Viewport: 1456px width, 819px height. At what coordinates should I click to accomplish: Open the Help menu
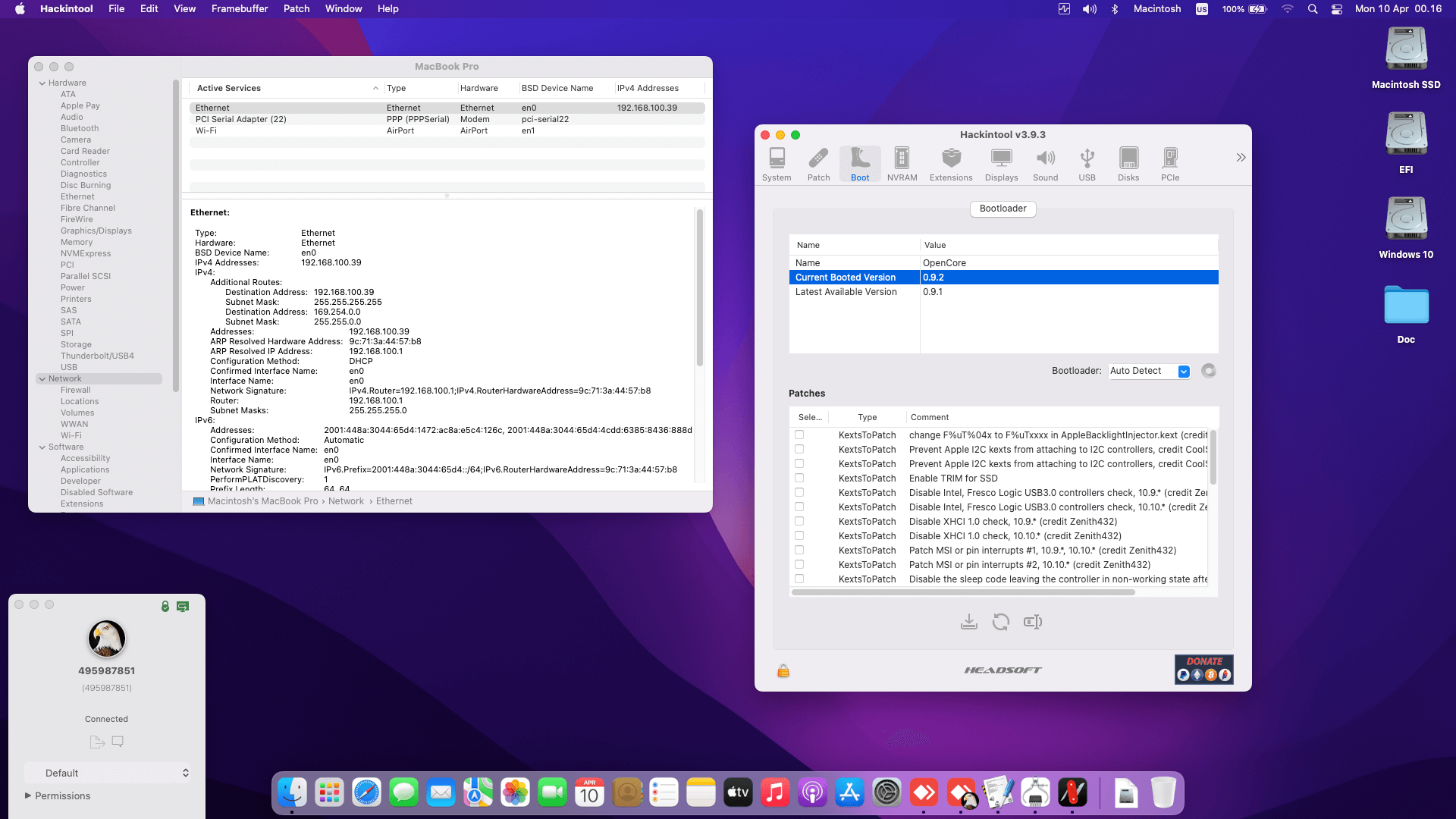coord(388,9)
